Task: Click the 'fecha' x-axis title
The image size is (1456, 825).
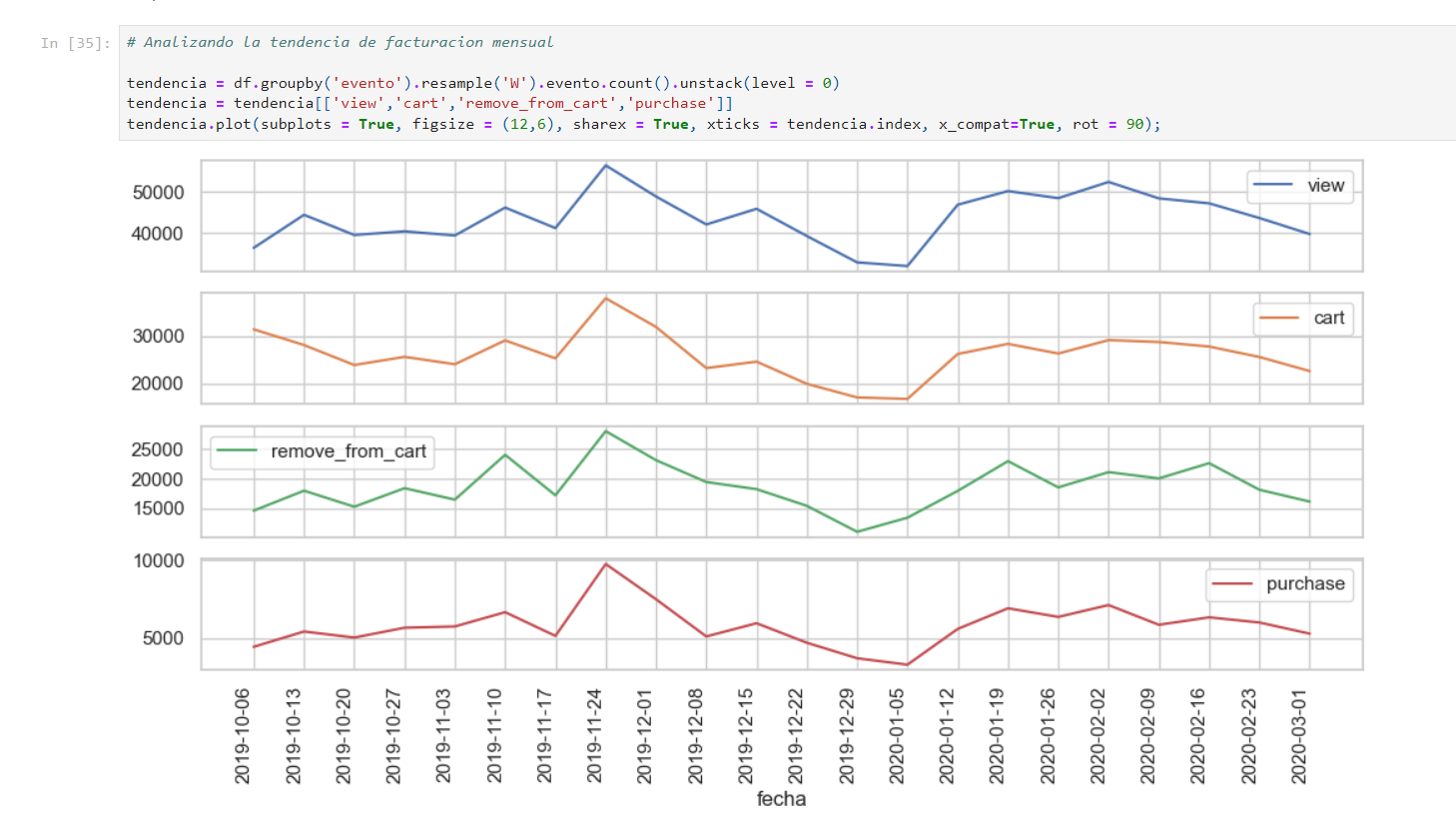Action: tap(781, 799)
